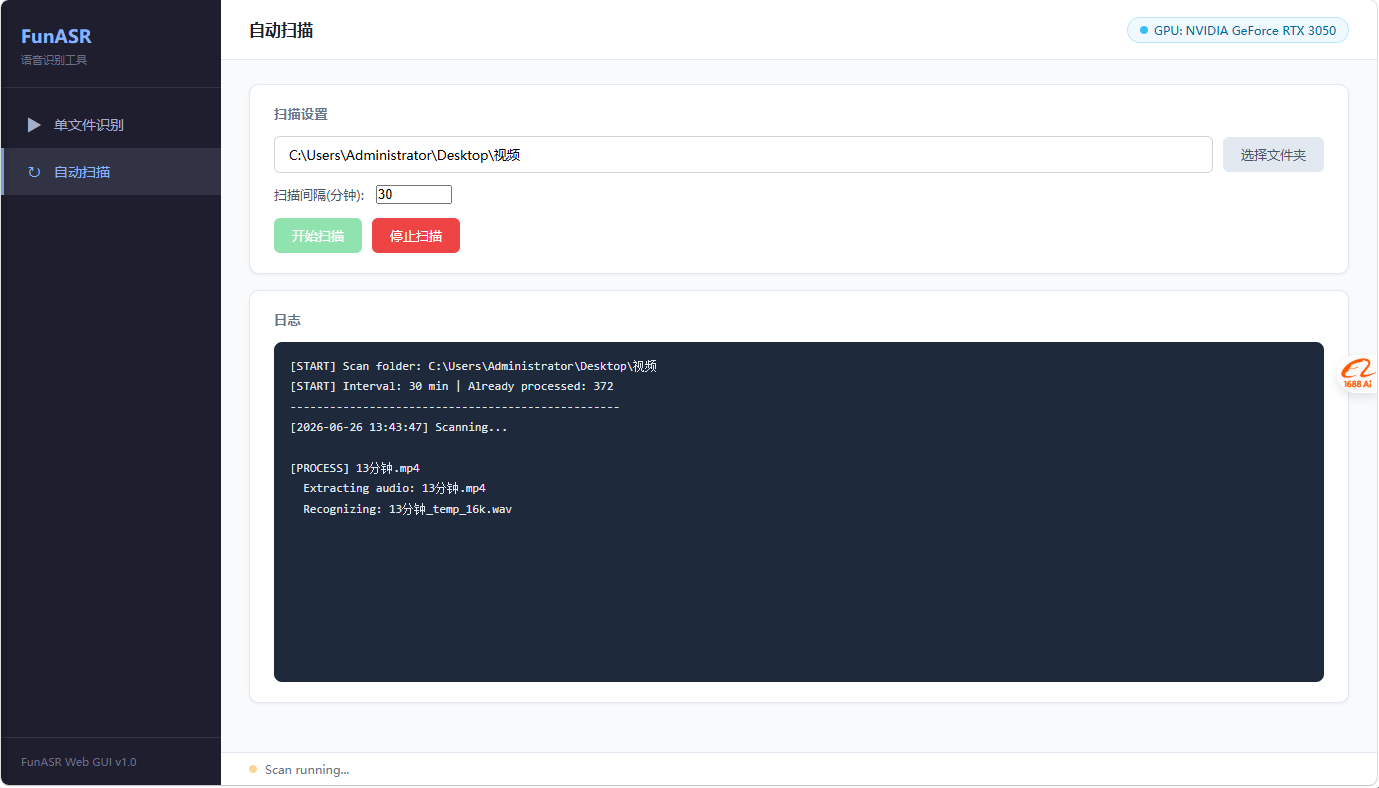Click the log line "[START] Scan folder"

click(473, 366)
